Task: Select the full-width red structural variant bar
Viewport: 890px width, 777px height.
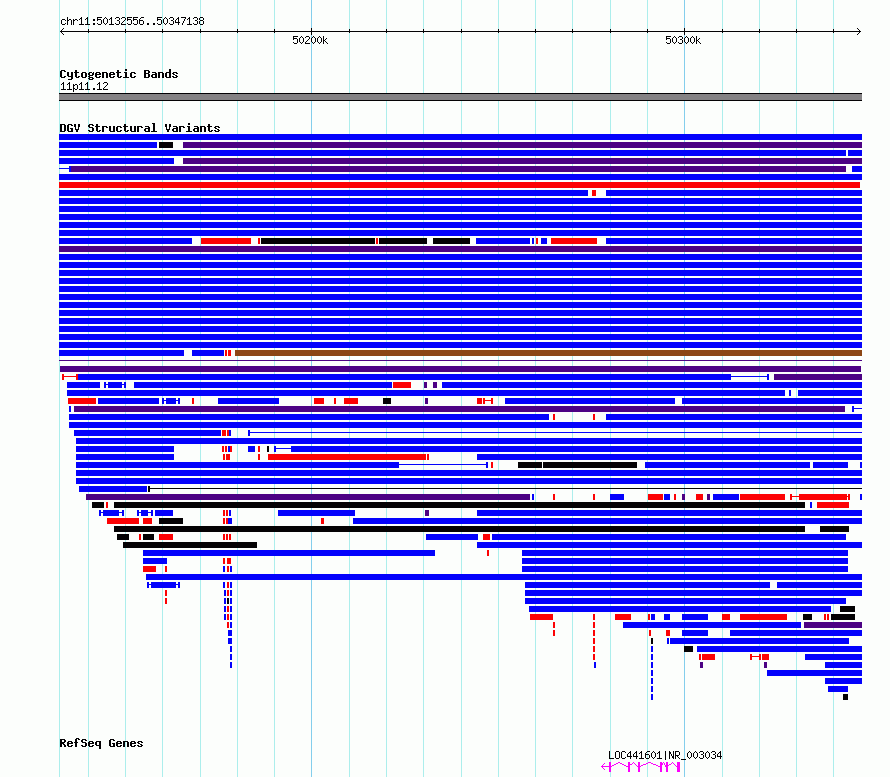Action: click(x=459, y=185)
